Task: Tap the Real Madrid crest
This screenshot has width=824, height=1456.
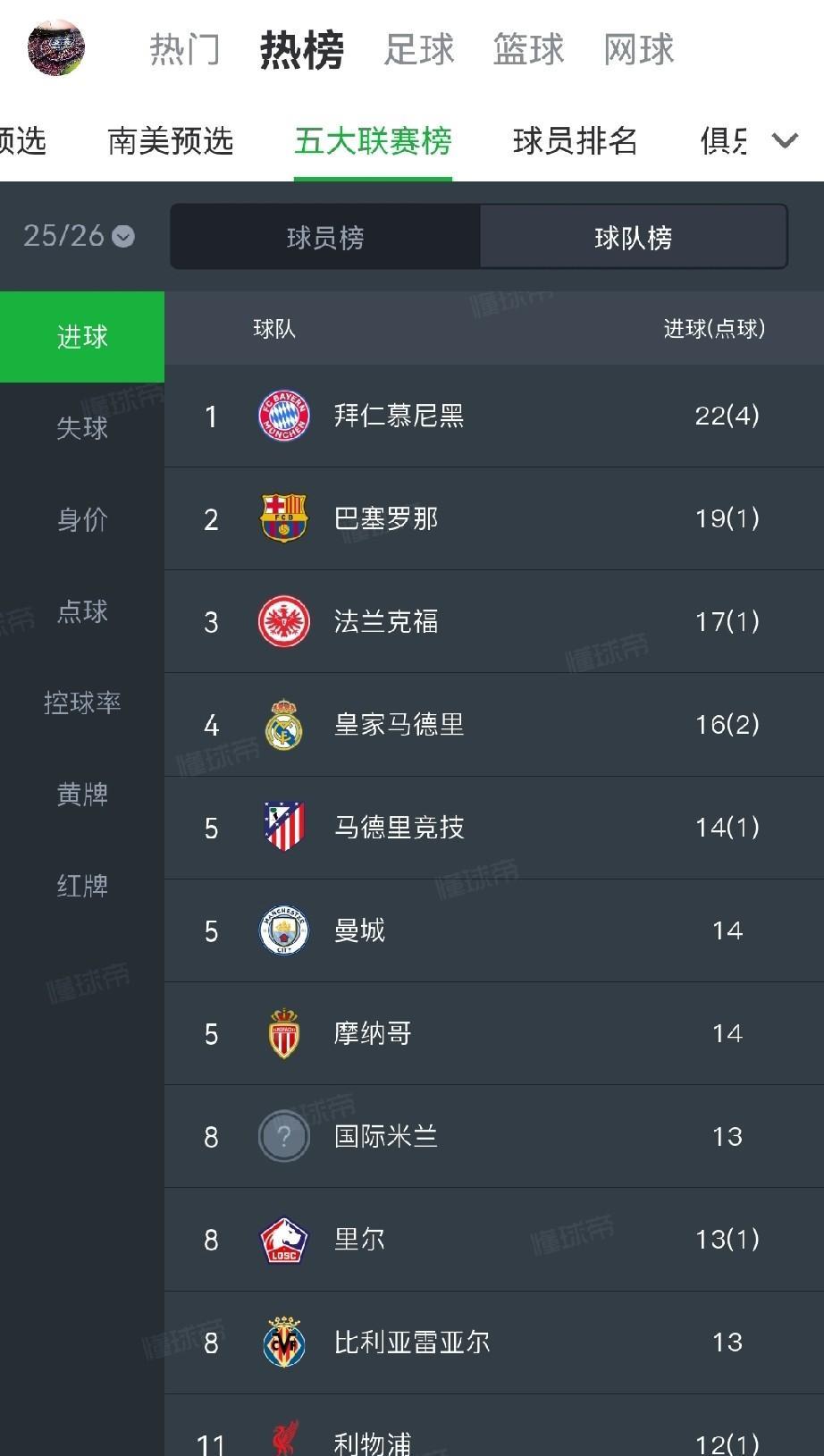Action: [283, 724]
